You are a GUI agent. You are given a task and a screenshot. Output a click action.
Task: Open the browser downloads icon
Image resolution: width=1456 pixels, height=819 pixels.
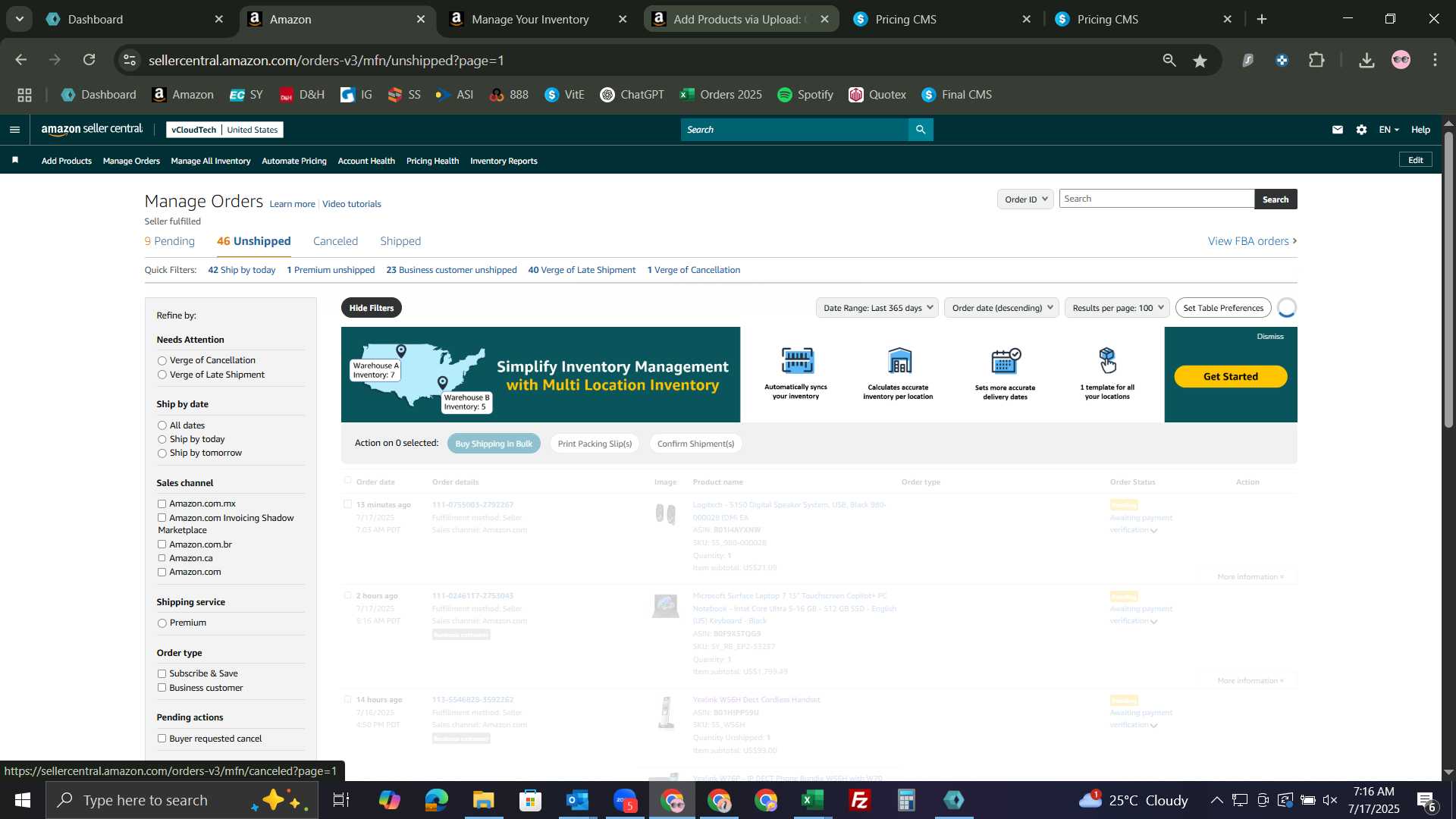tap(1367, 61)
